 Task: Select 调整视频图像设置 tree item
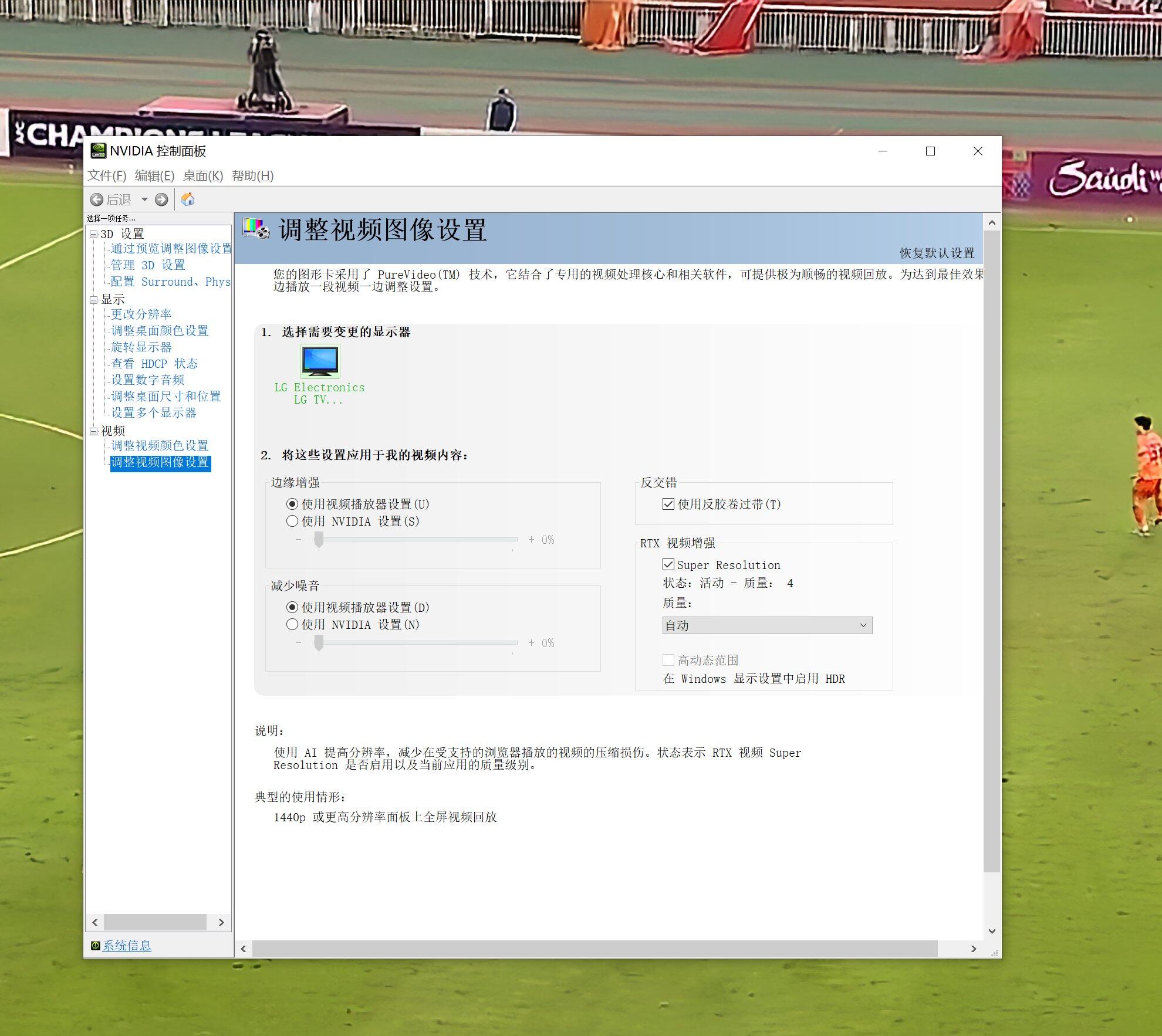(x=160, y=462)
